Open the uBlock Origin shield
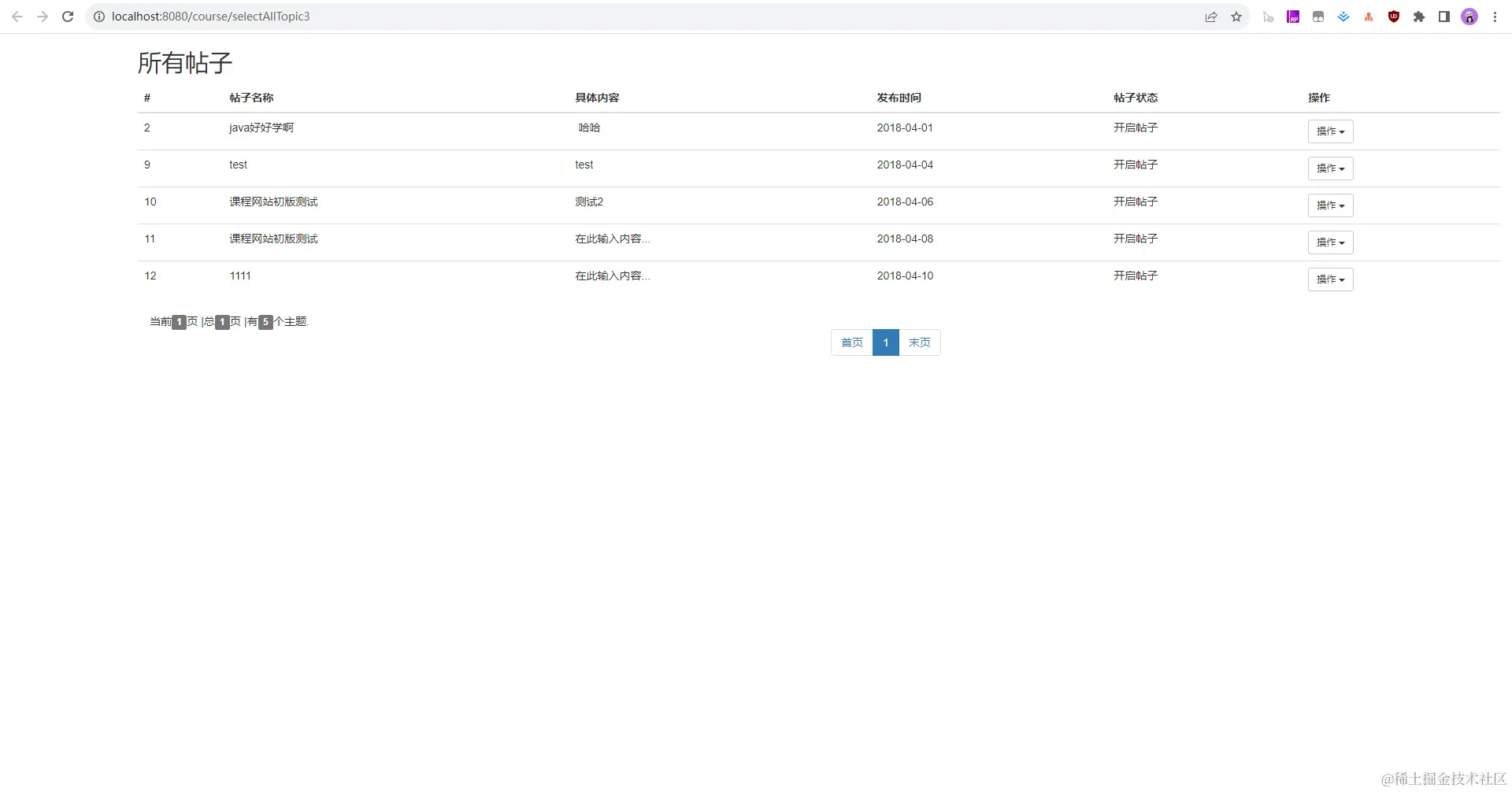 (x=1394, y=17)
